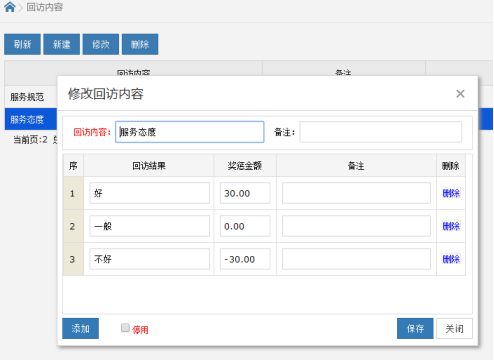
Task: Close the 修改回访内容 dialog with X
Action: click(x=460, y=94)
